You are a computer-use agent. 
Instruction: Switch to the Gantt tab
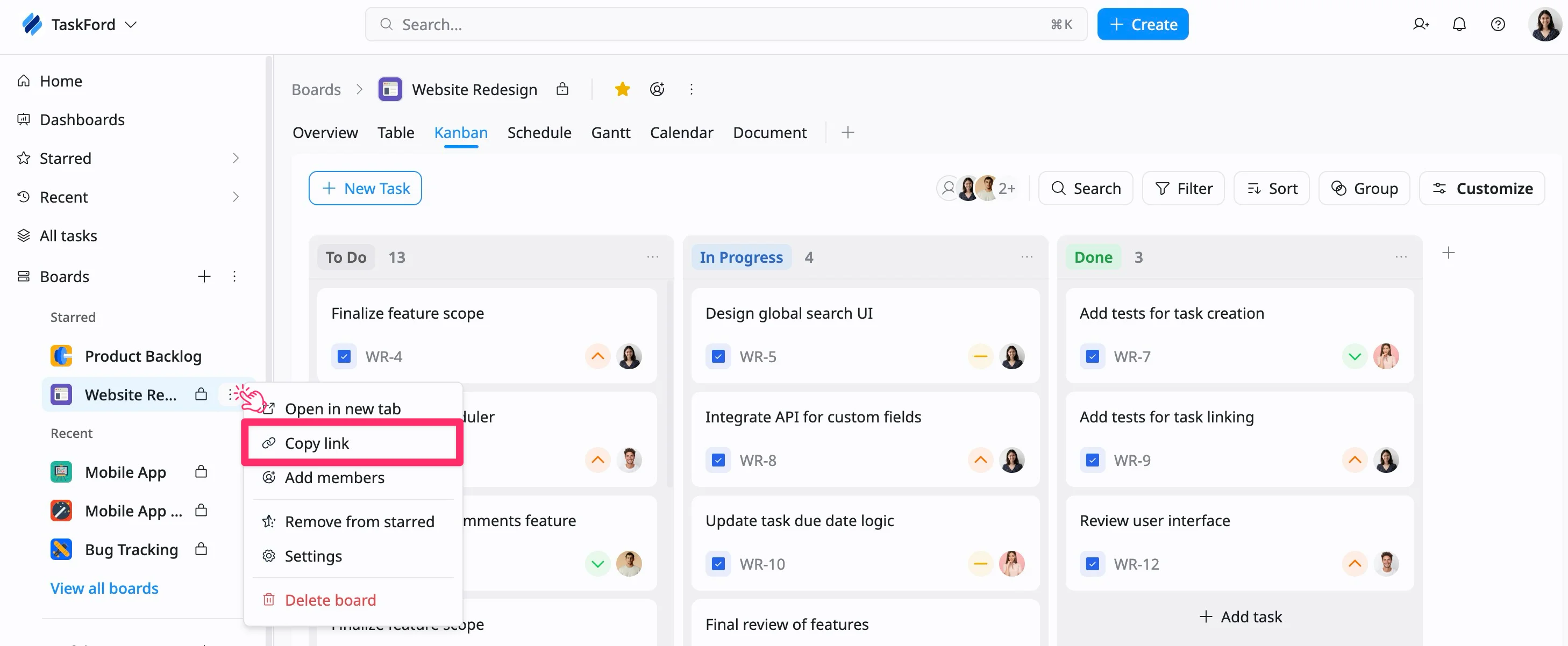pos(610,133)
